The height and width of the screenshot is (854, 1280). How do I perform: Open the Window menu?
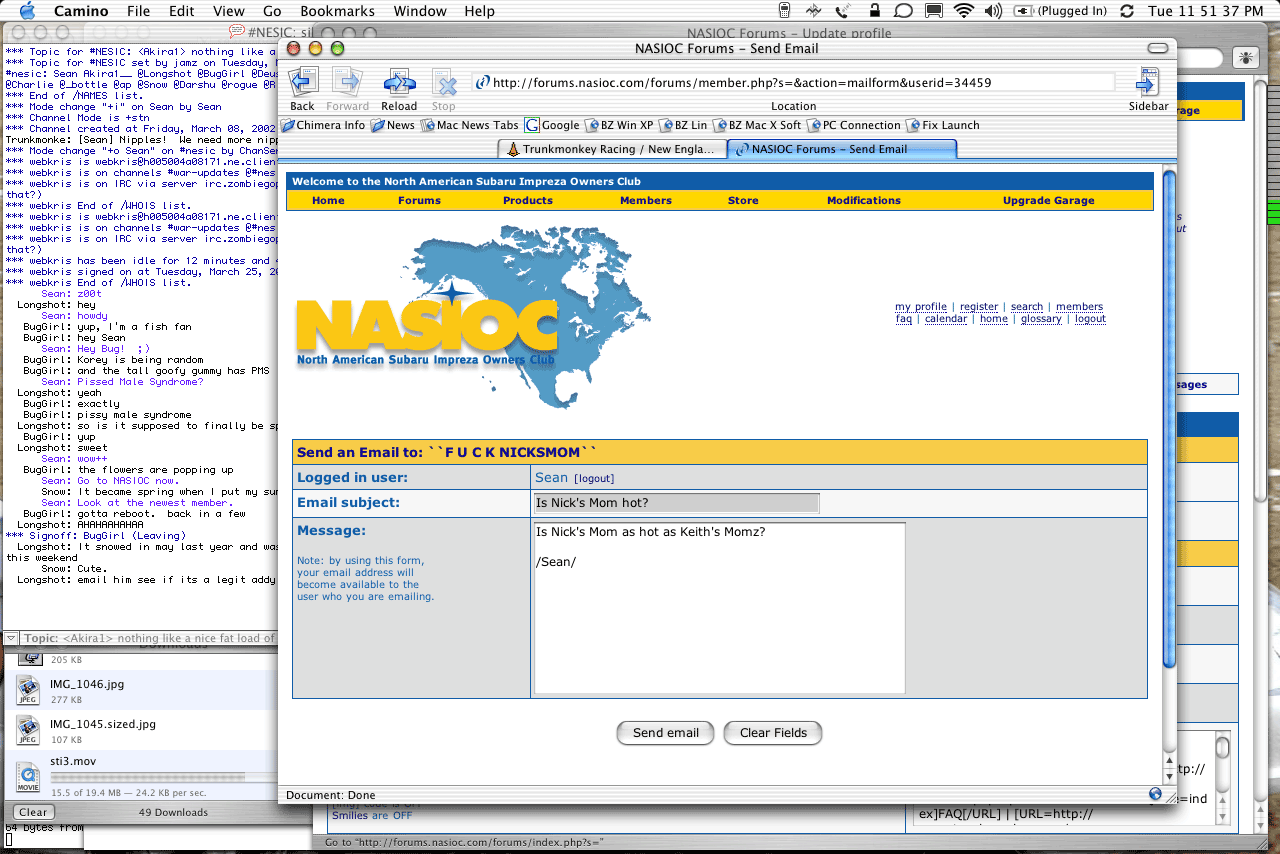point(420,11)
